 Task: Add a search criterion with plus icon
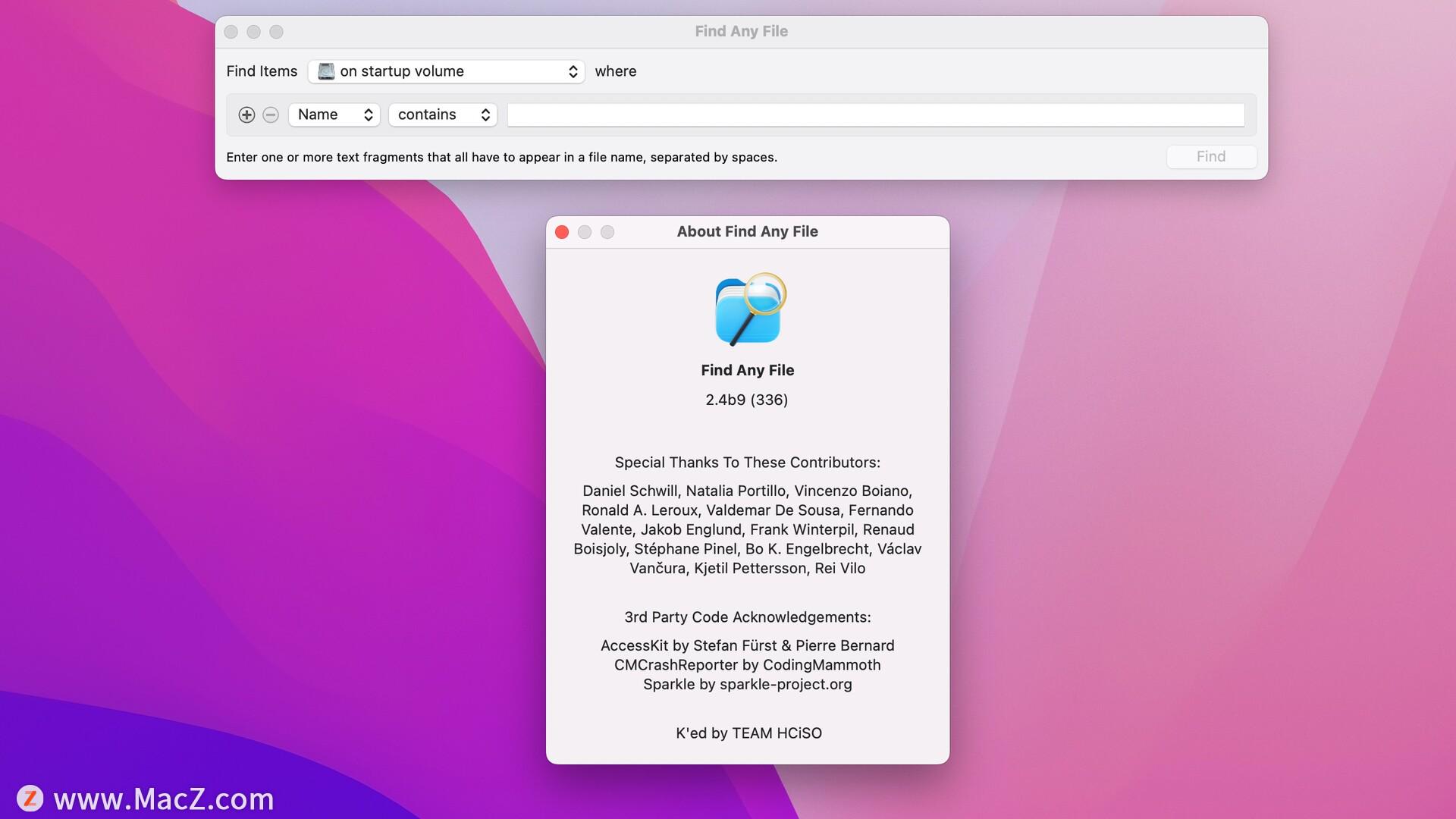pos(246,115)
